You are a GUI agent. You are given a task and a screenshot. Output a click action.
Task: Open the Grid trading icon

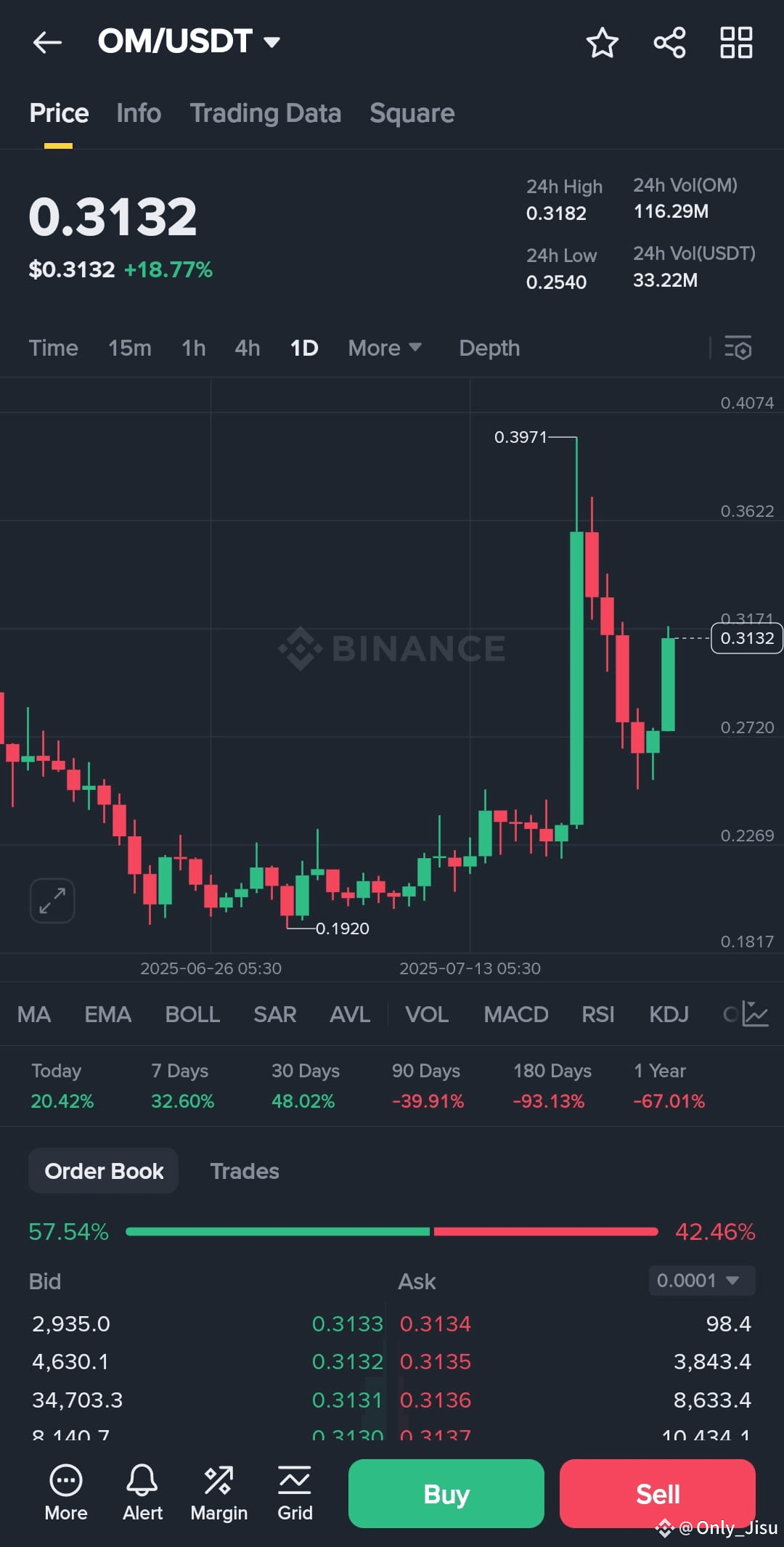click(295, 1493)
